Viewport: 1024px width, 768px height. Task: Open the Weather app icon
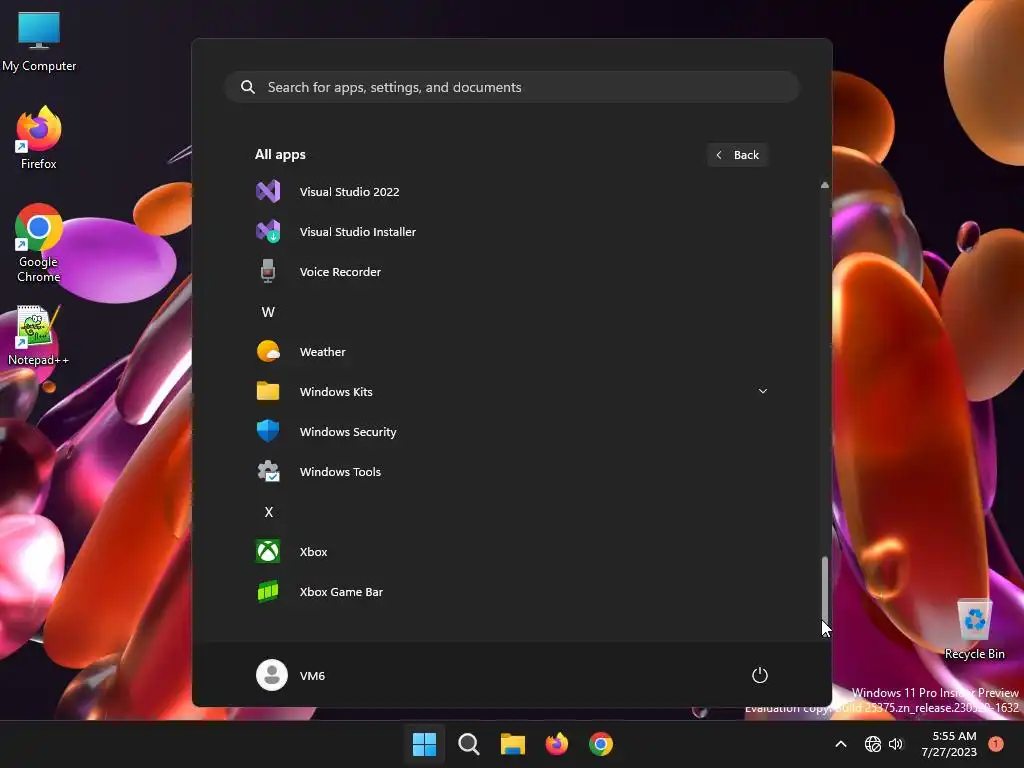268,351
